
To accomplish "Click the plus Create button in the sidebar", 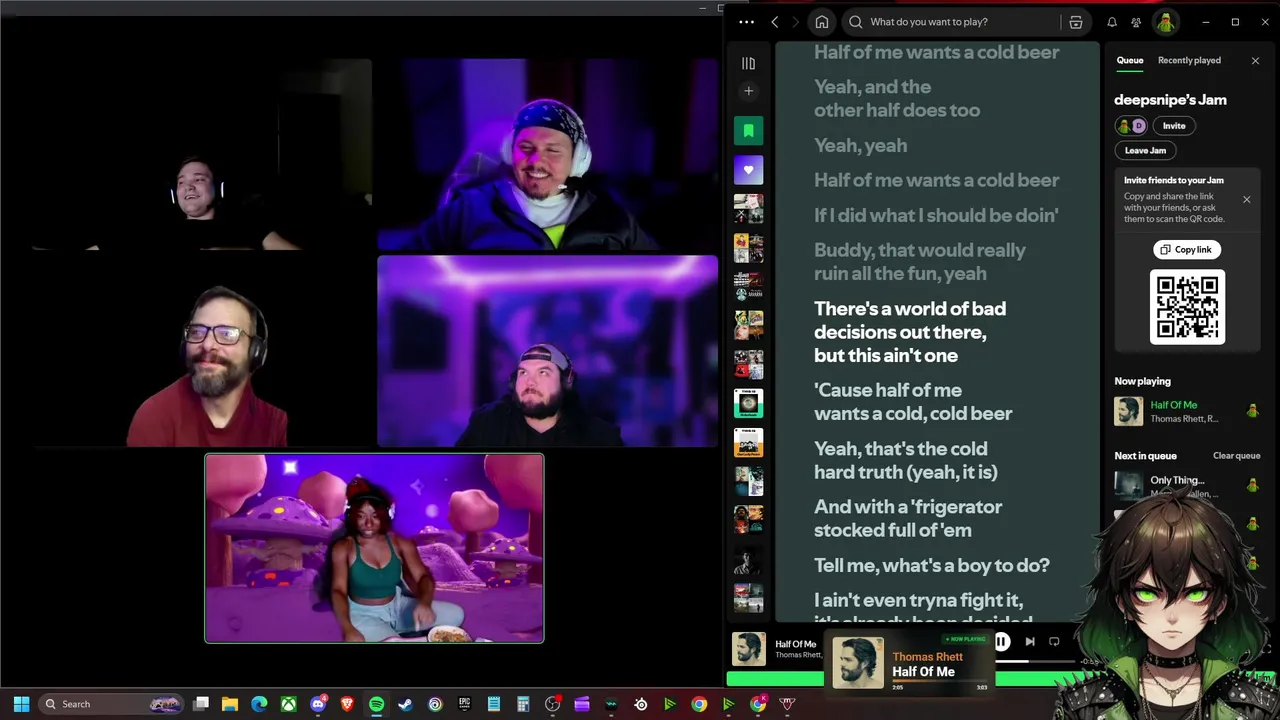I will click(748, 91).
